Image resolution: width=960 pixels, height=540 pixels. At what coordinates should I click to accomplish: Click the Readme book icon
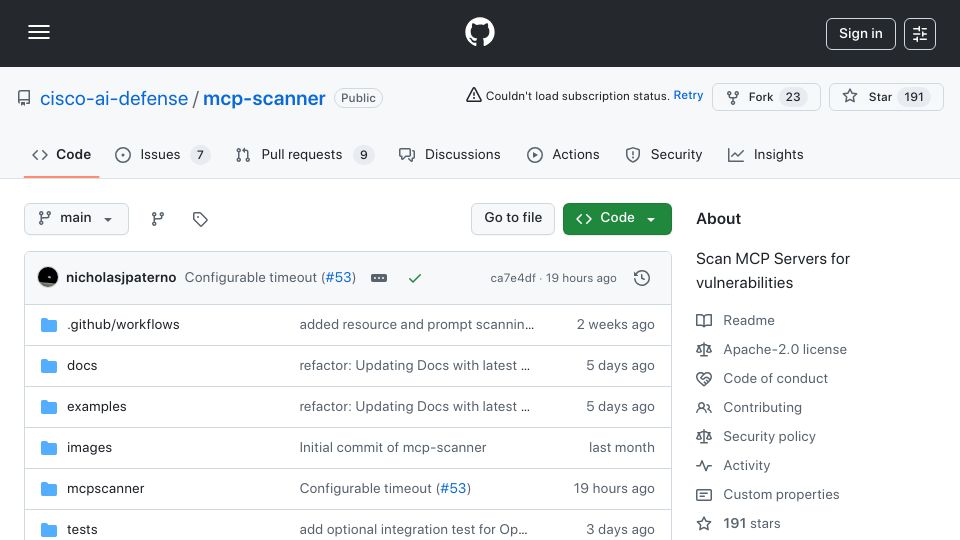pyautogui.click(x=704, y=320)
